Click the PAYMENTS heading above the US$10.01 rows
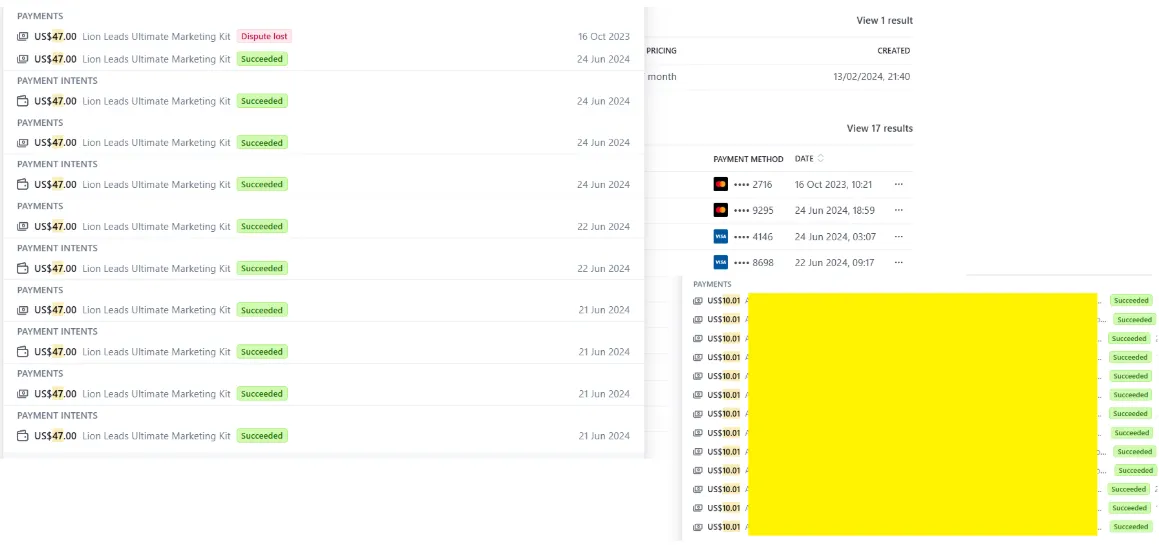 (713, 284)
